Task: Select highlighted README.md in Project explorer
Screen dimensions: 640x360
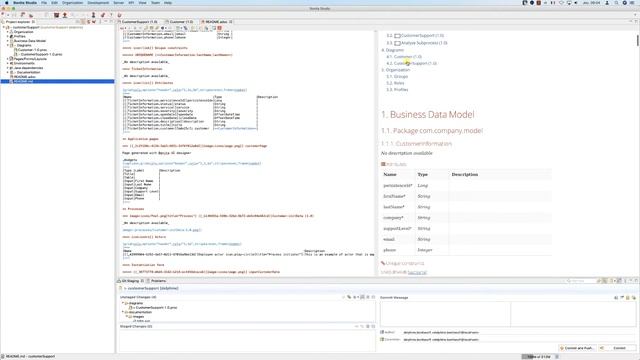Action: tap(57, 81)
